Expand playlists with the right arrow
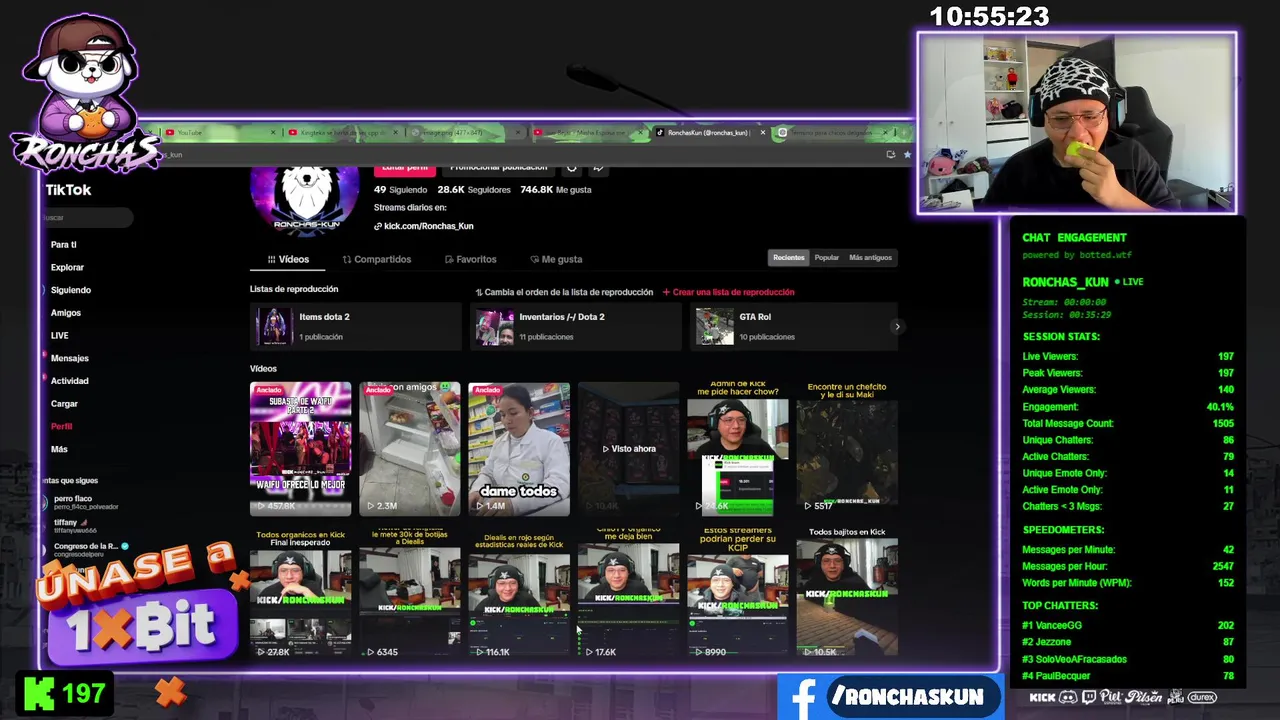The width and height of the screenshot is (1280, 720). coord(897,326)
